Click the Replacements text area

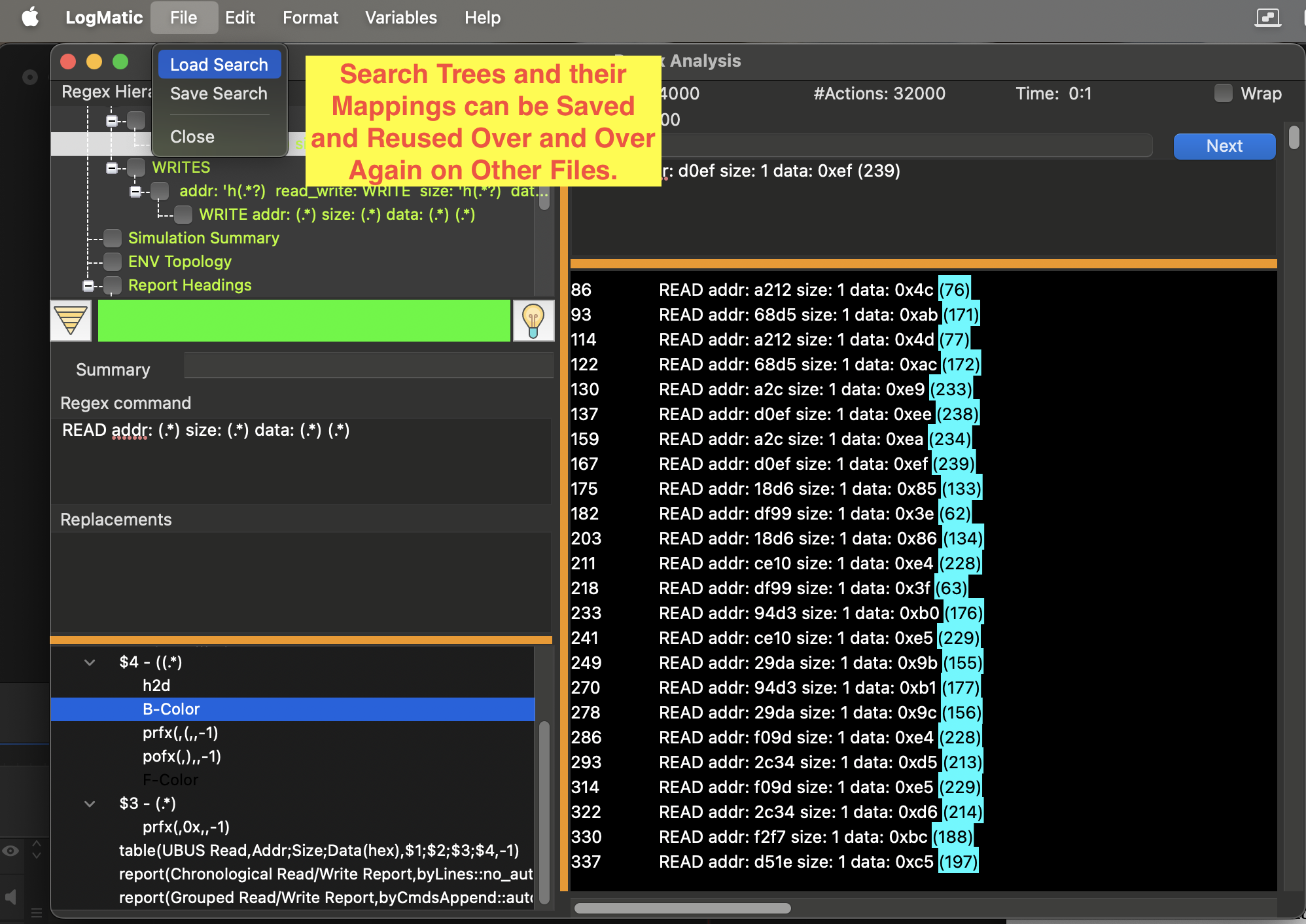pyautogui.click(x=300, y=582)
